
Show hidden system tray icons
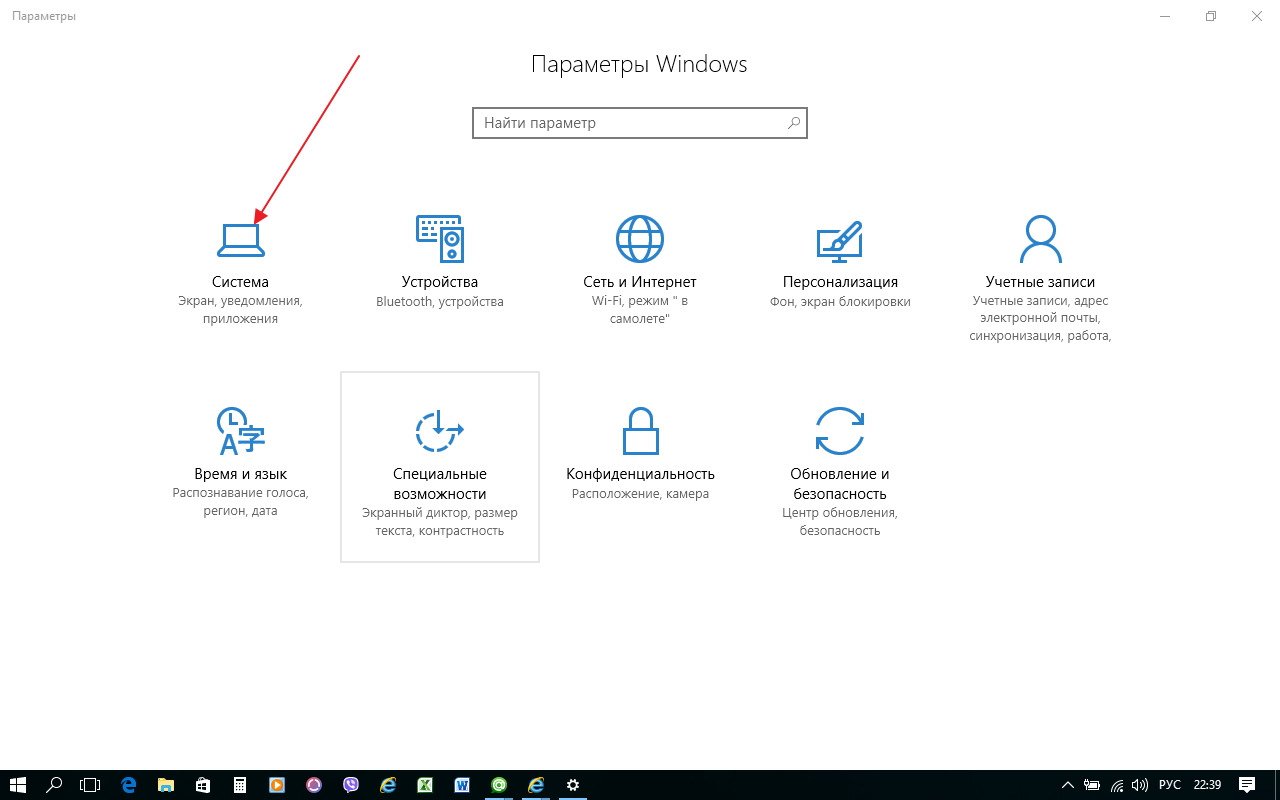click(1068, 785)
